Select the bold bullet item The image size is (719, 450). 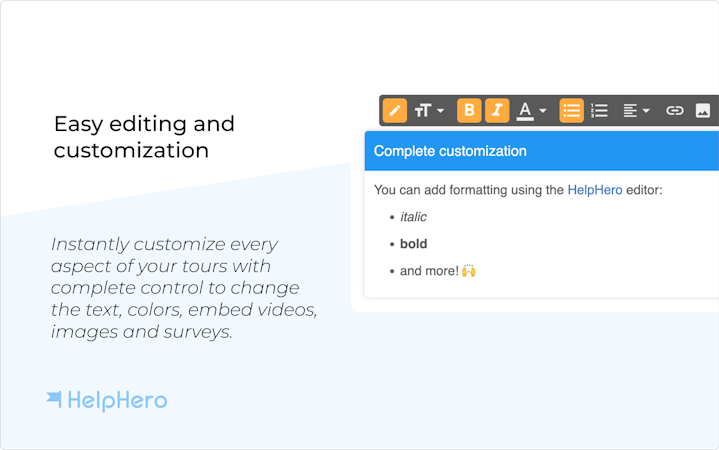pyautogui.click(x=413, y=244)
